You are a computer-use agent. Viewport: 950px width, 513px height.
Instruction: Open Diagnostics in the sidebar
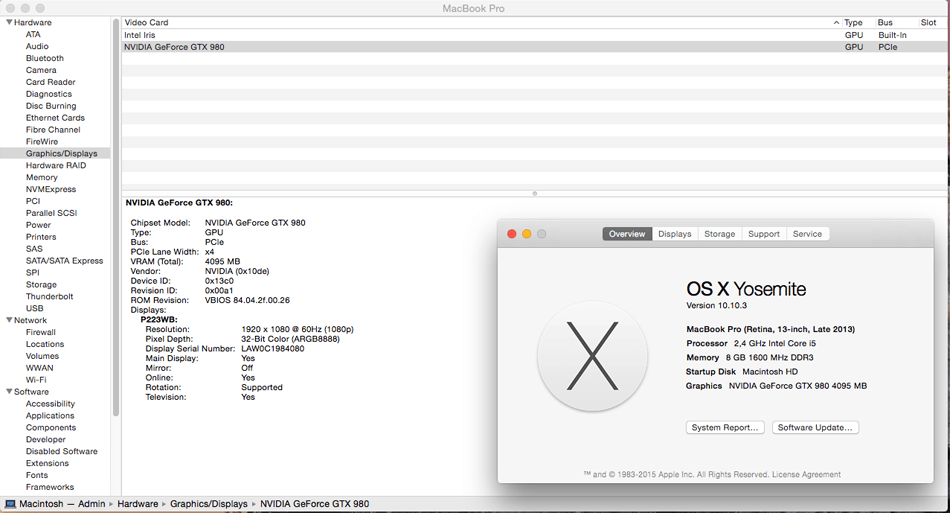tap(48, 94)
